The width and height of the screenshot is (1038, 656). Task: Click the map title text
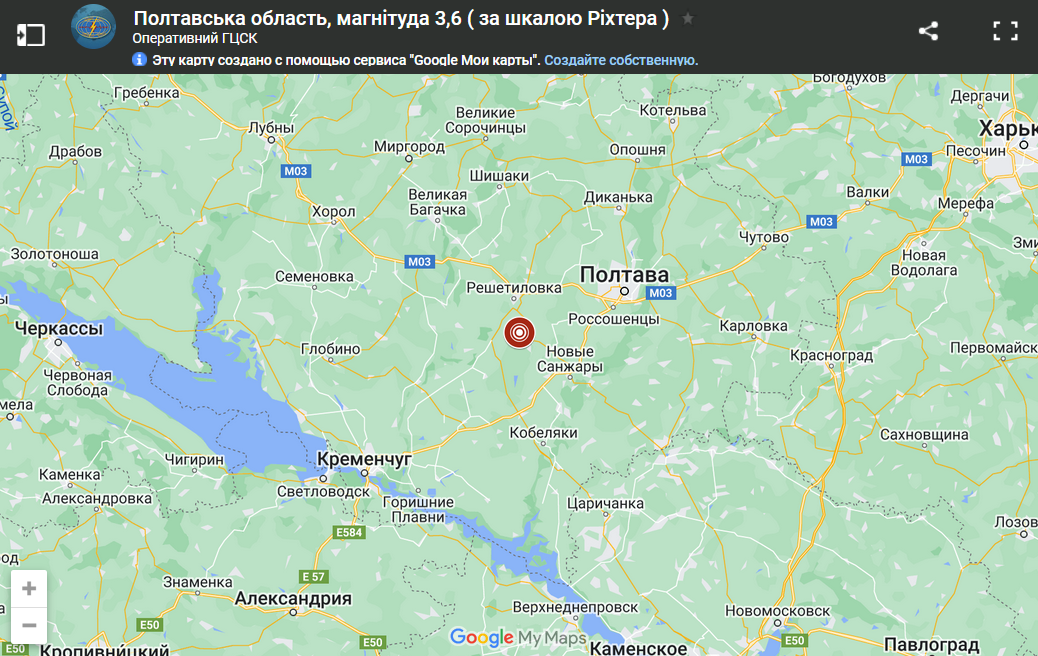coord(401,19)
